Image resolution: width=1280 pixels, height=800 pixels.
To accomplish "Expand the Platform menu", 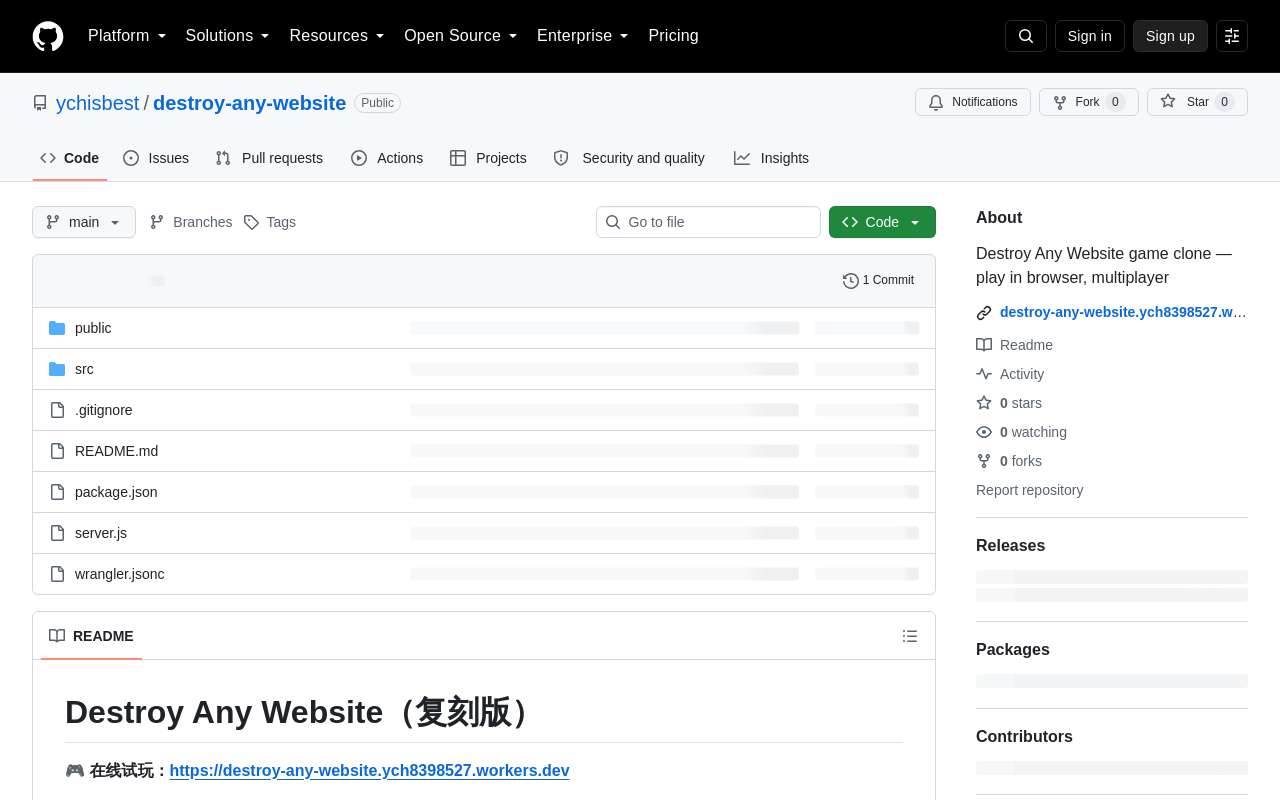I will [x=127, y=36].
